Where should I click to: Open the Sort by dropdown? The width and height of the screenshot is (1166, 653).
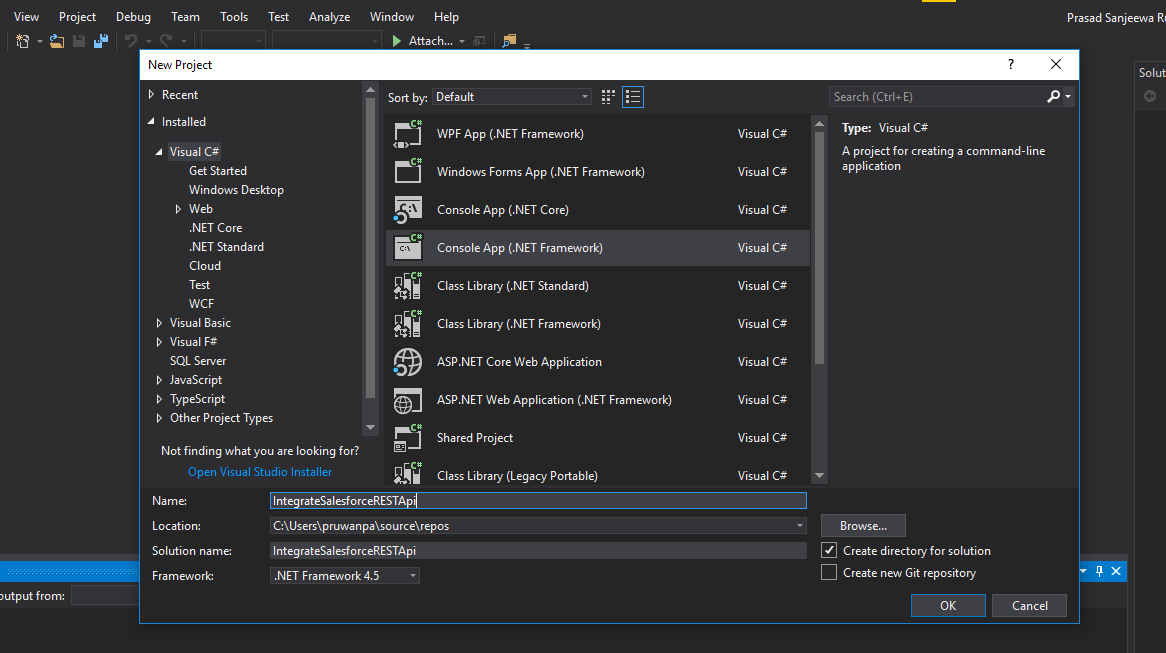tap(512, 97)
